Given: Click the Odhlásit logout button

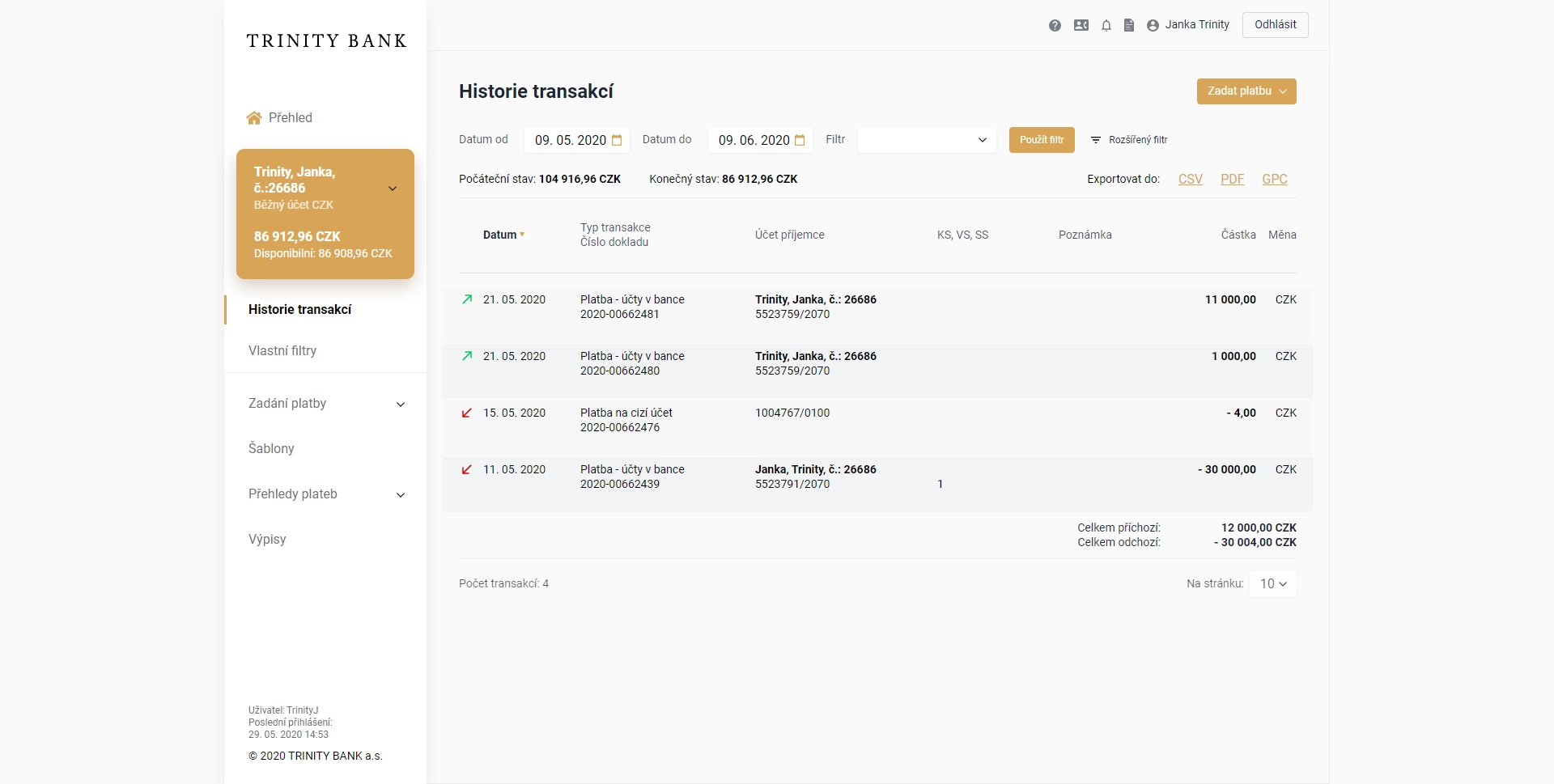Looking at the screenshot, I should (x=1275, y=25).
